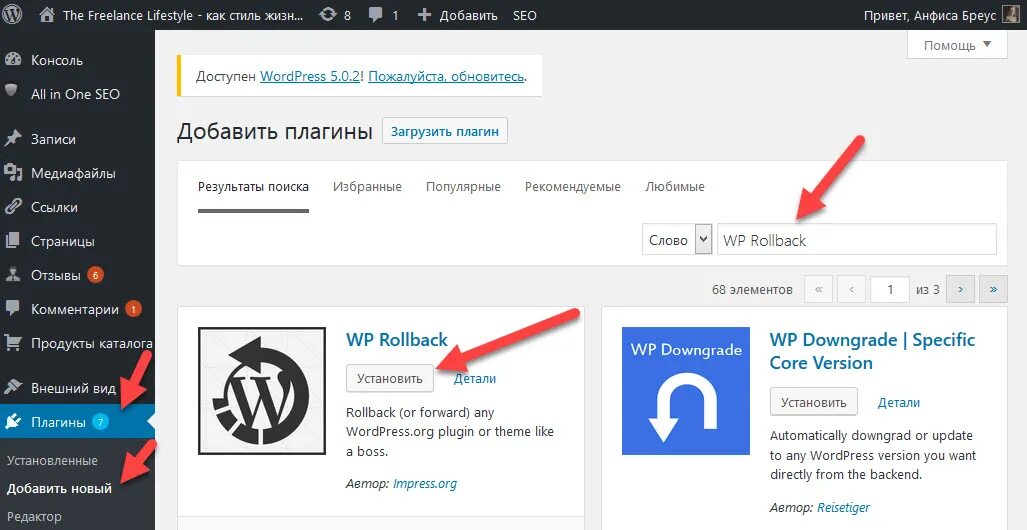1027x530 pixels.
Task: Switch to Любимые tab
Action: click(x=675, y=187)
